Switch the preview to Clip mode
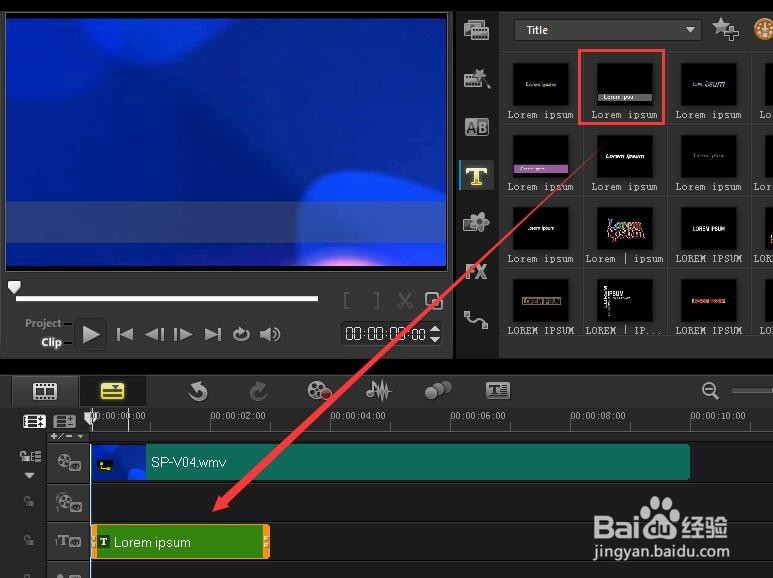This screenshot has height=578, width=773. click(51, 342)
